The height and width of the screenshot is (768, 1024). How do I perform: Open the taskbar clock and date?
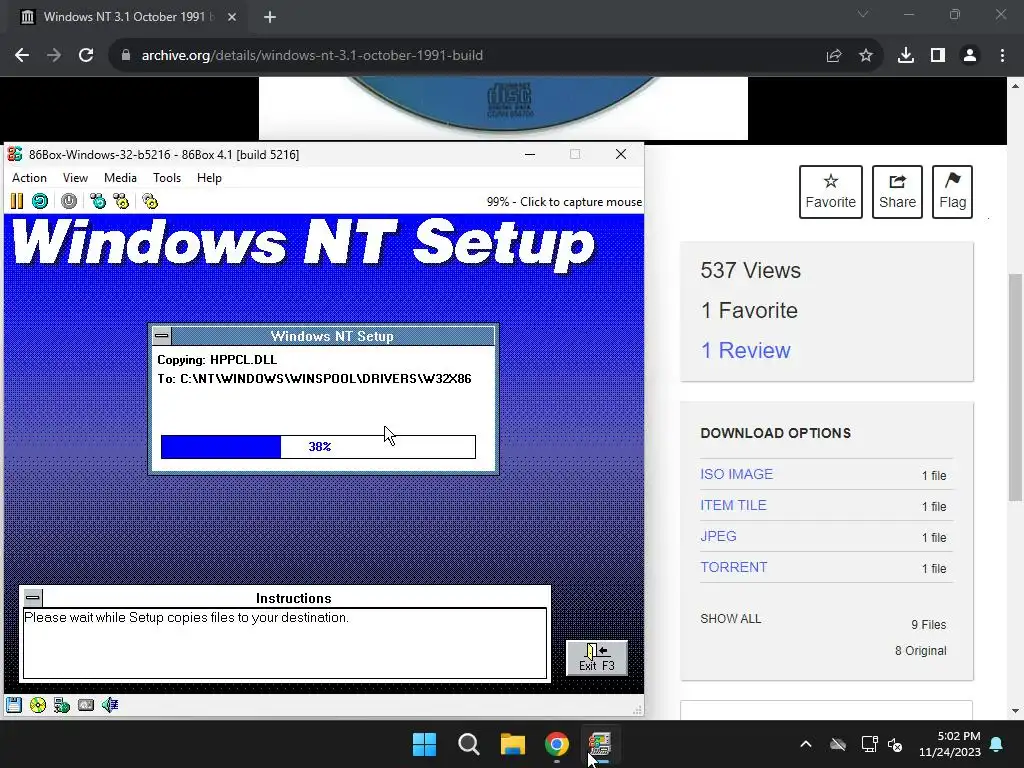[x=950, y=744]
